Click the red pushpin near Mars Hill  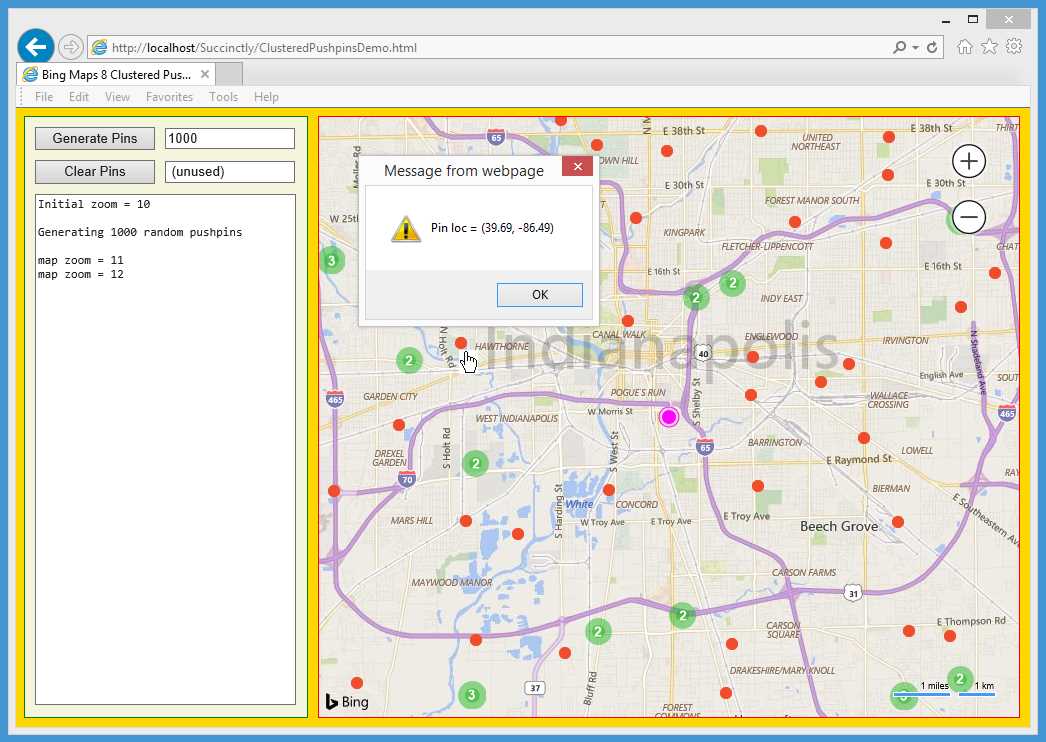point(466,520)
